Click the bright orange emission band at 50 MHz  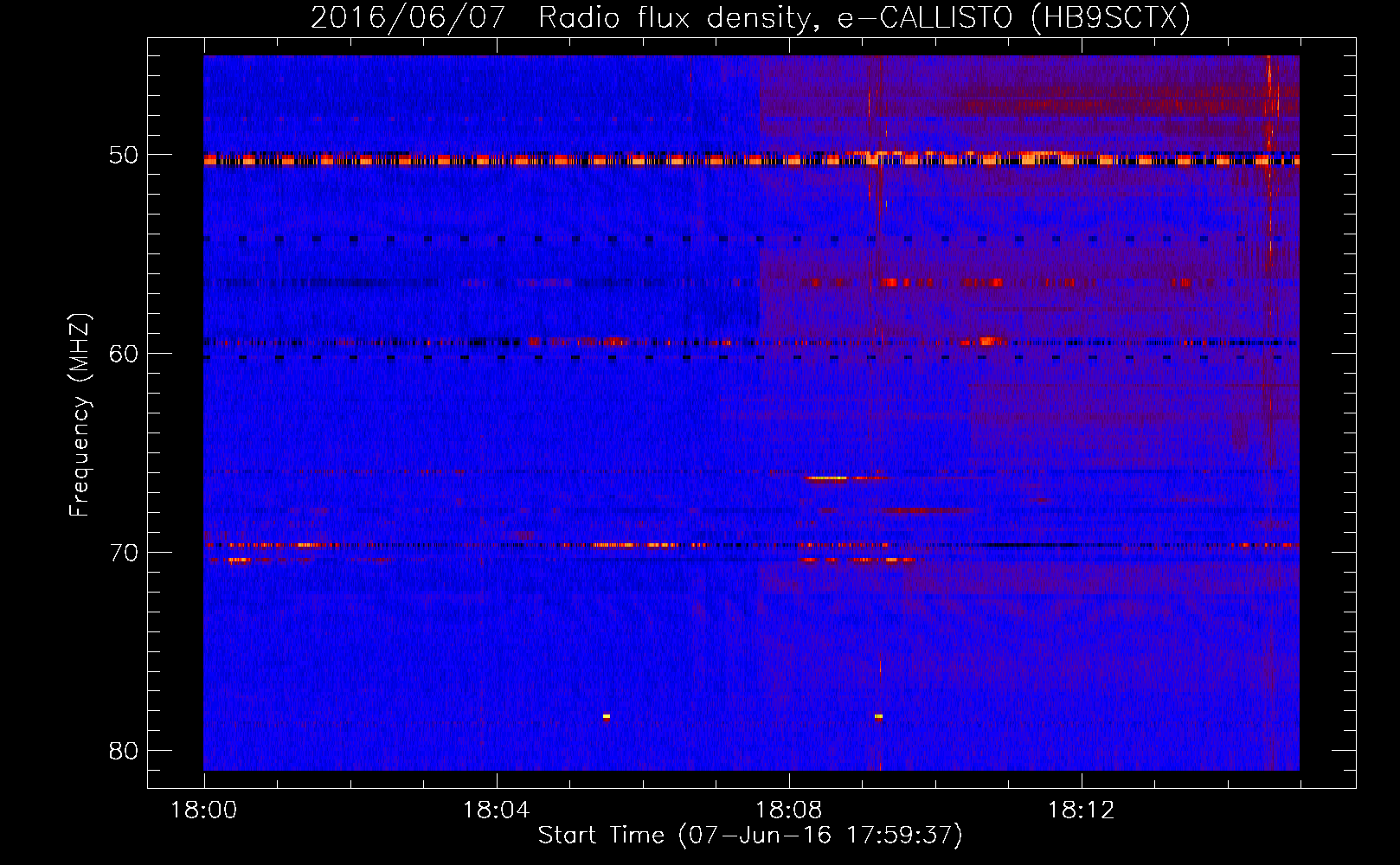click(751, 160)
